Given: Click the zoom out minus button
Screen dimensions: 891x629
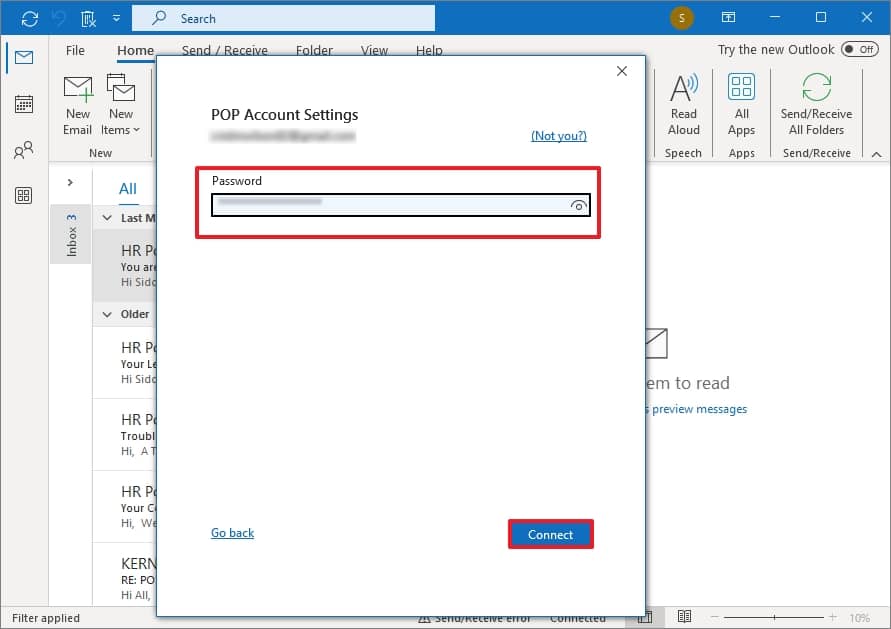Looking at the screenshot, I should tap(715, 617).
